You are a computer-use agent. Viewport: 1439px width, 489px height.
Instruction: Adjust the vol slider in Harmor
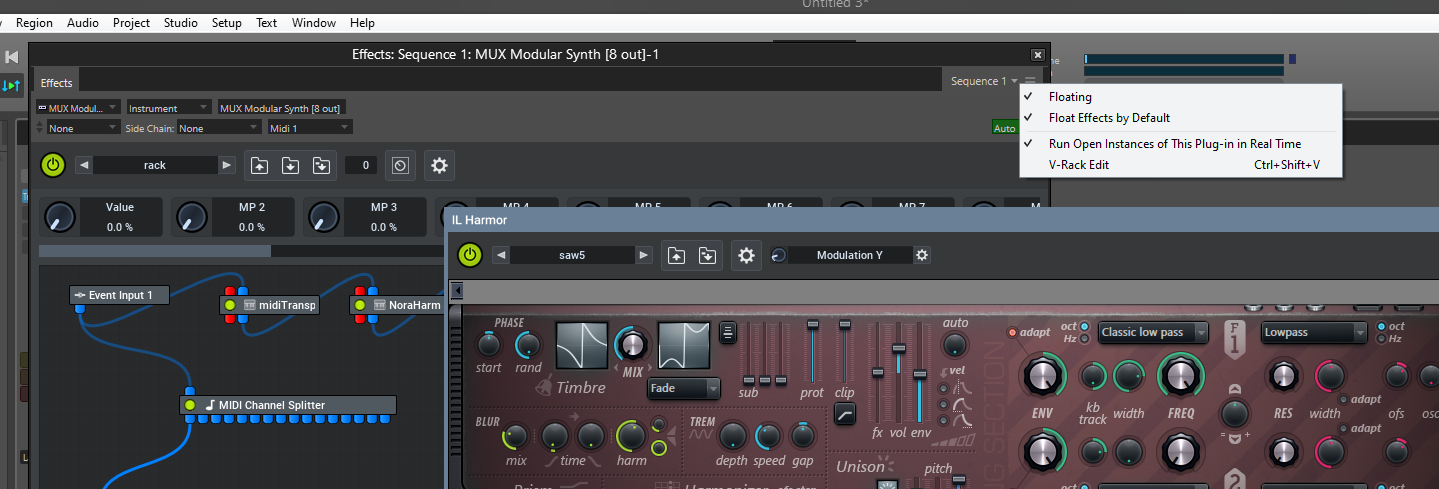tap(899, 348)
